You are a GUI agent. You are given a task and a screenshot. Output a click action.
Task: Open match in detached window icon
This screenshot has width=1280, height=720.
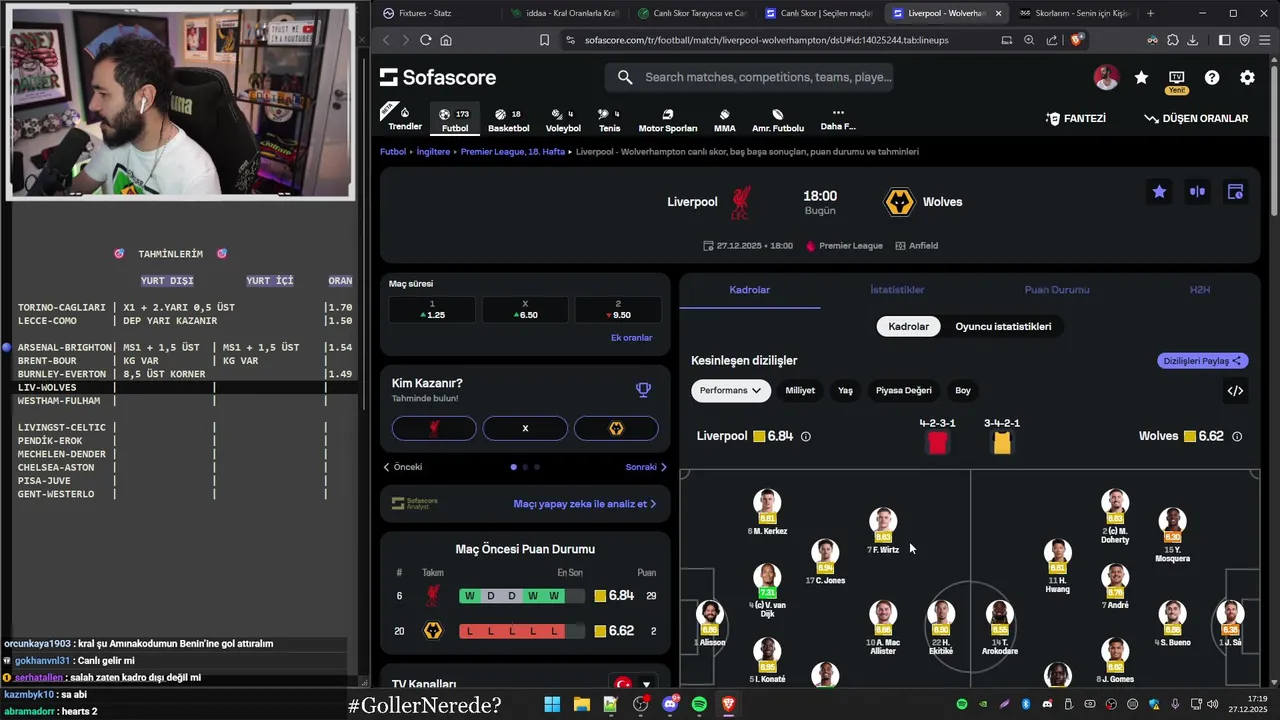pyautogui.click(x=1235, y=191)
